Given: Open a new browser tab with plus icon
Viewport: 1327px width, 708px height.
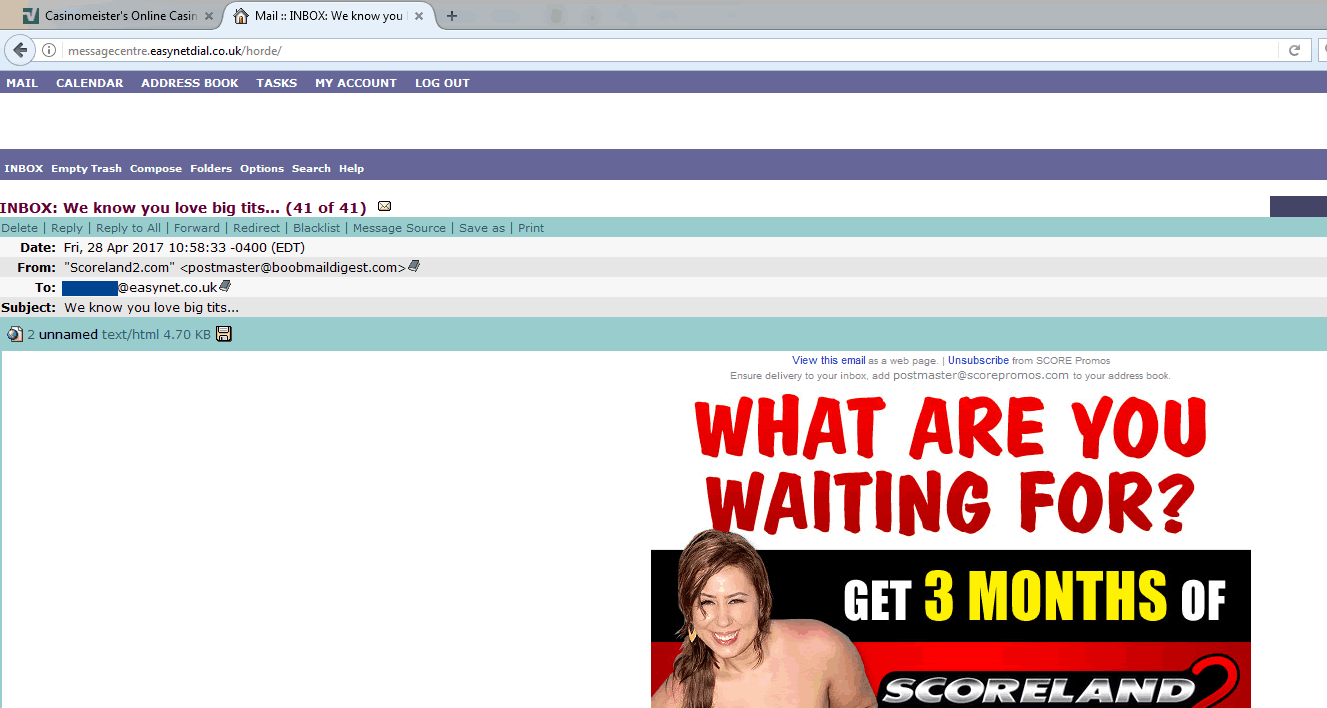Looking at the screenshot, I should [x=452, y=16].
